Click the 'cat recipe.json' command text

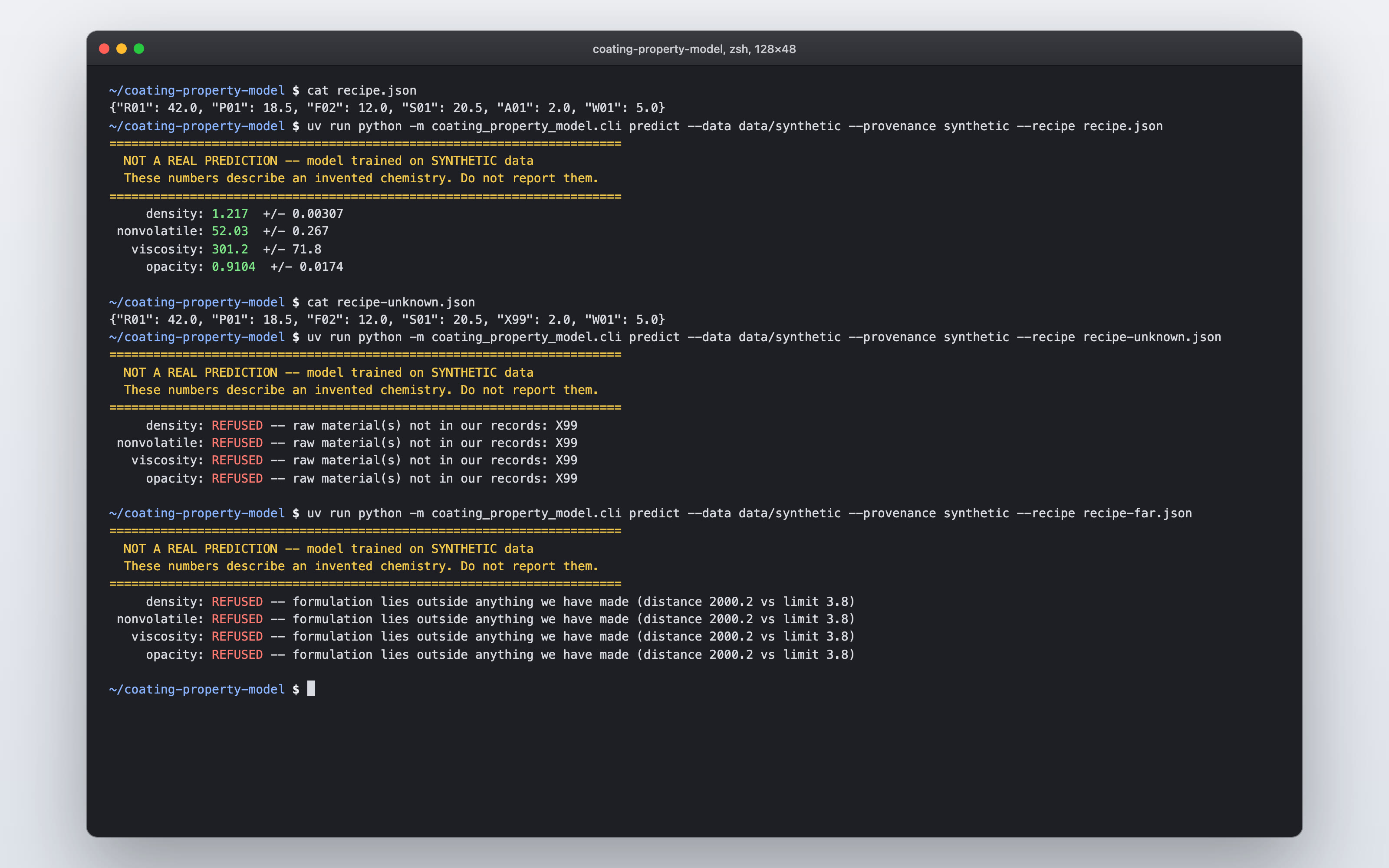pyautogui.click(x=362, y=91)
